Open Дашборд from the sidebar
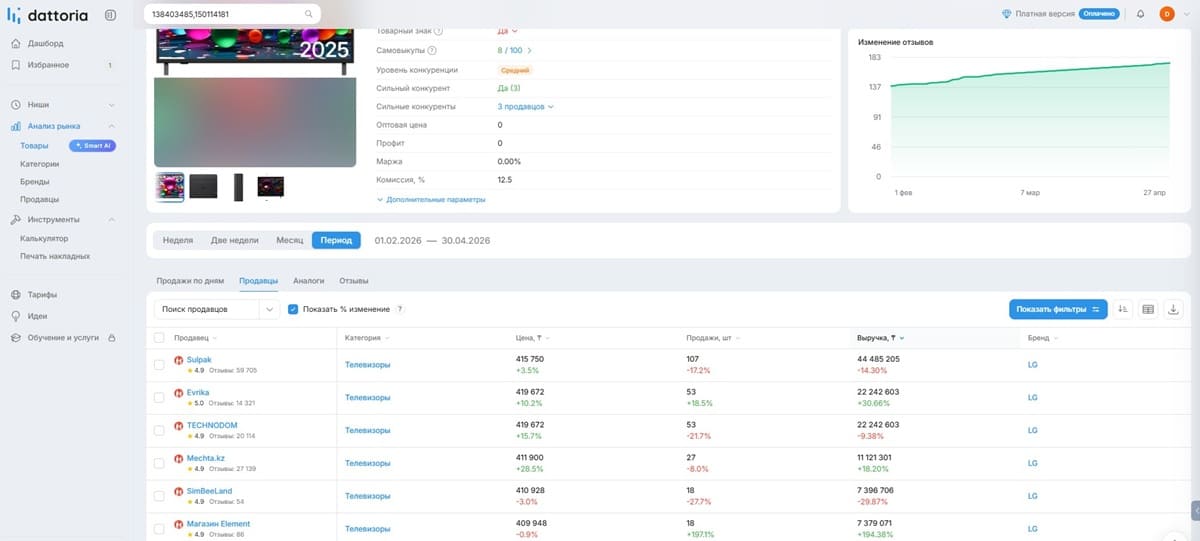Image resolution: width=1200 pixels, height=541 pixels. [45, 44]
